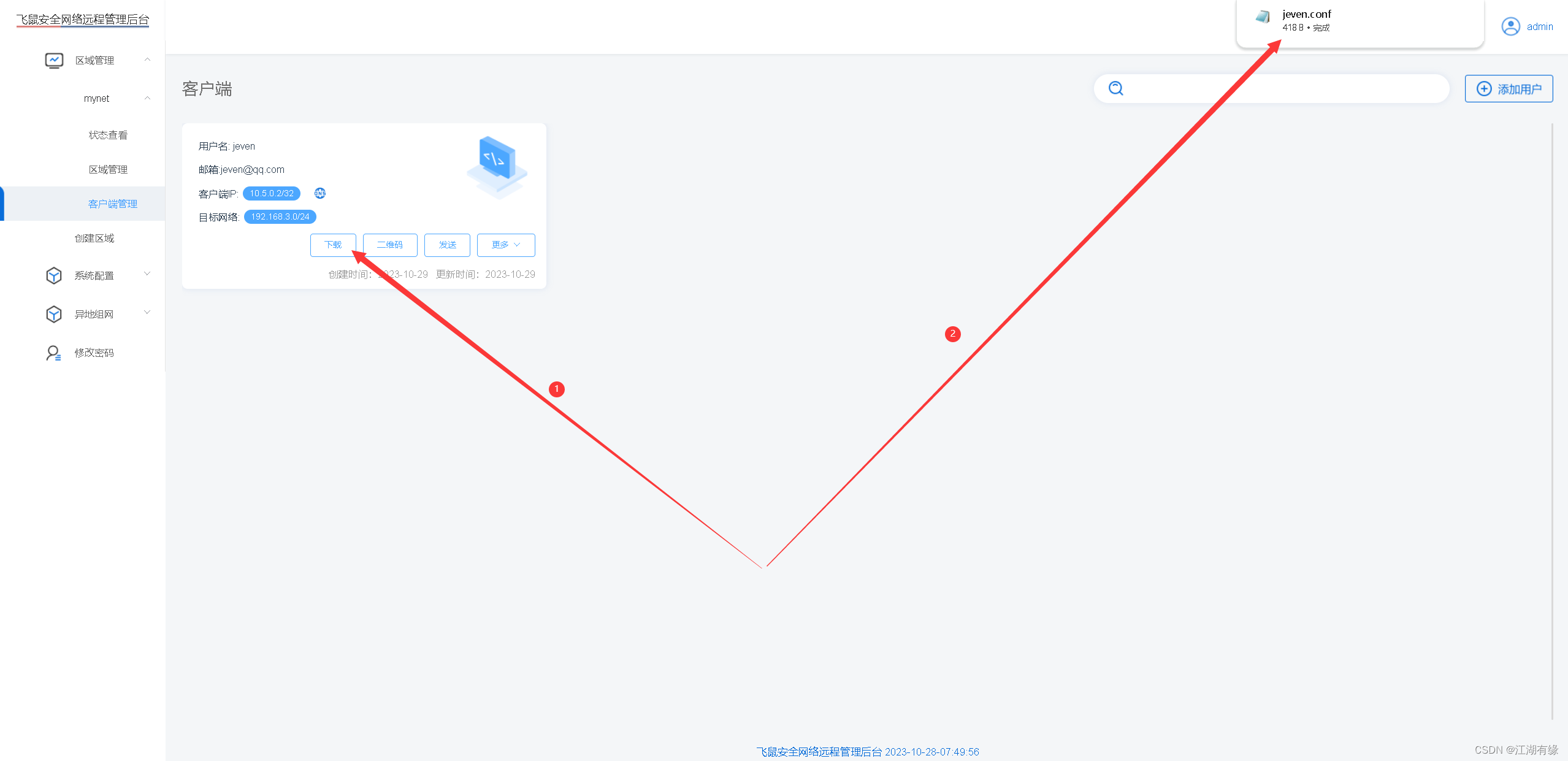
Task: Expand the 系统配置 menu chevron
Action: [148, 274]
